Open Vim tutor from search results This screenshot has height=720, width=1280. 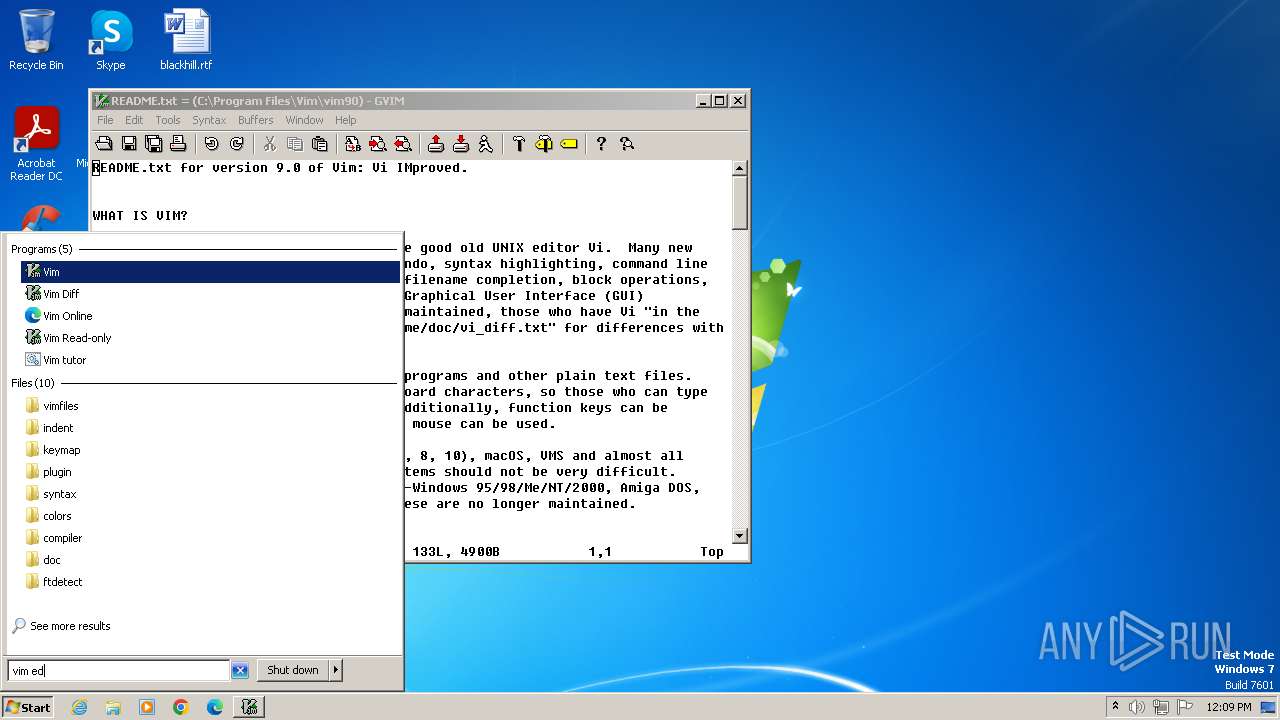pos(210,360)
